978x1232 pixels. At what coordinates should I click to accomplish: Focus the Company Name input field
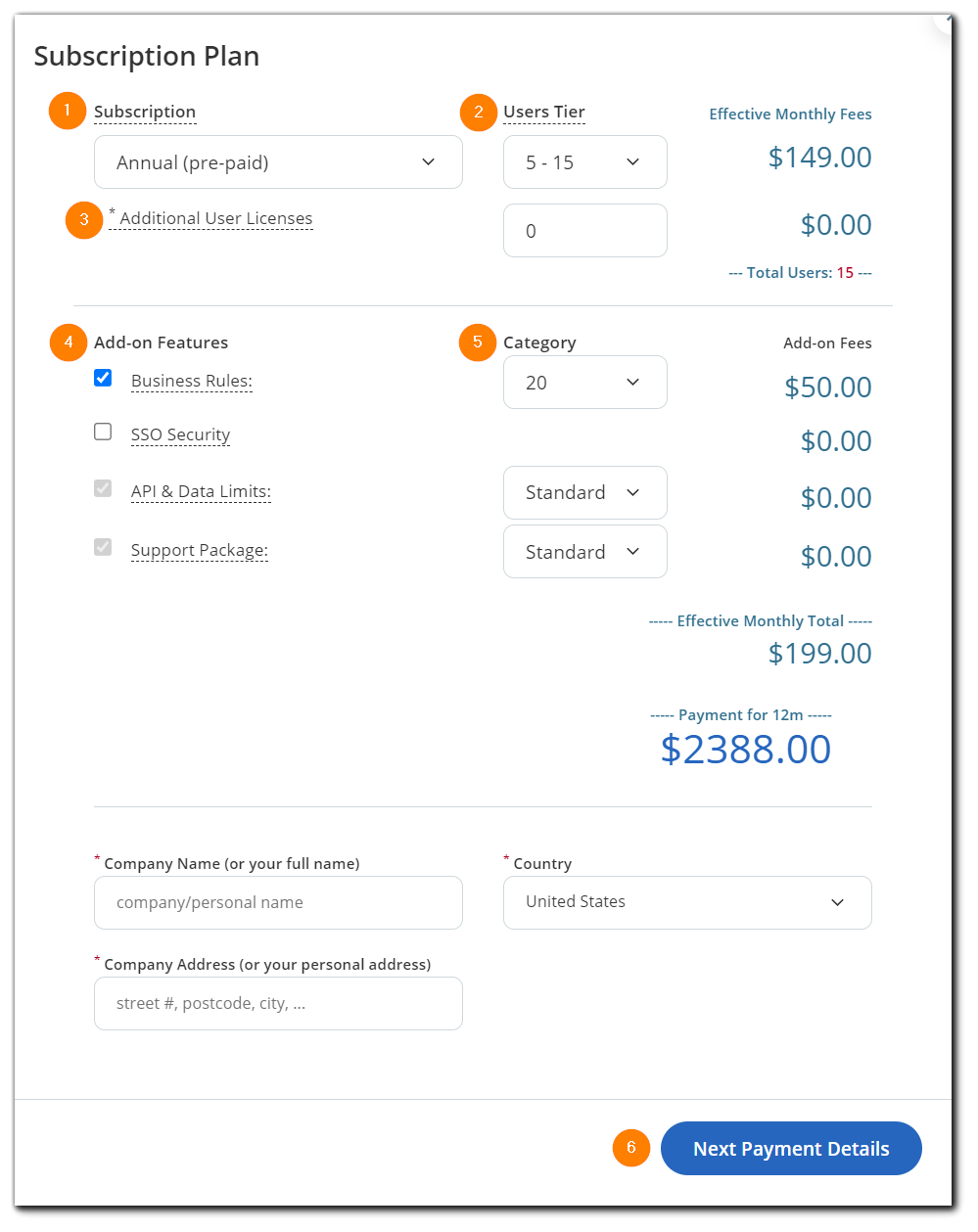(278, 902)
